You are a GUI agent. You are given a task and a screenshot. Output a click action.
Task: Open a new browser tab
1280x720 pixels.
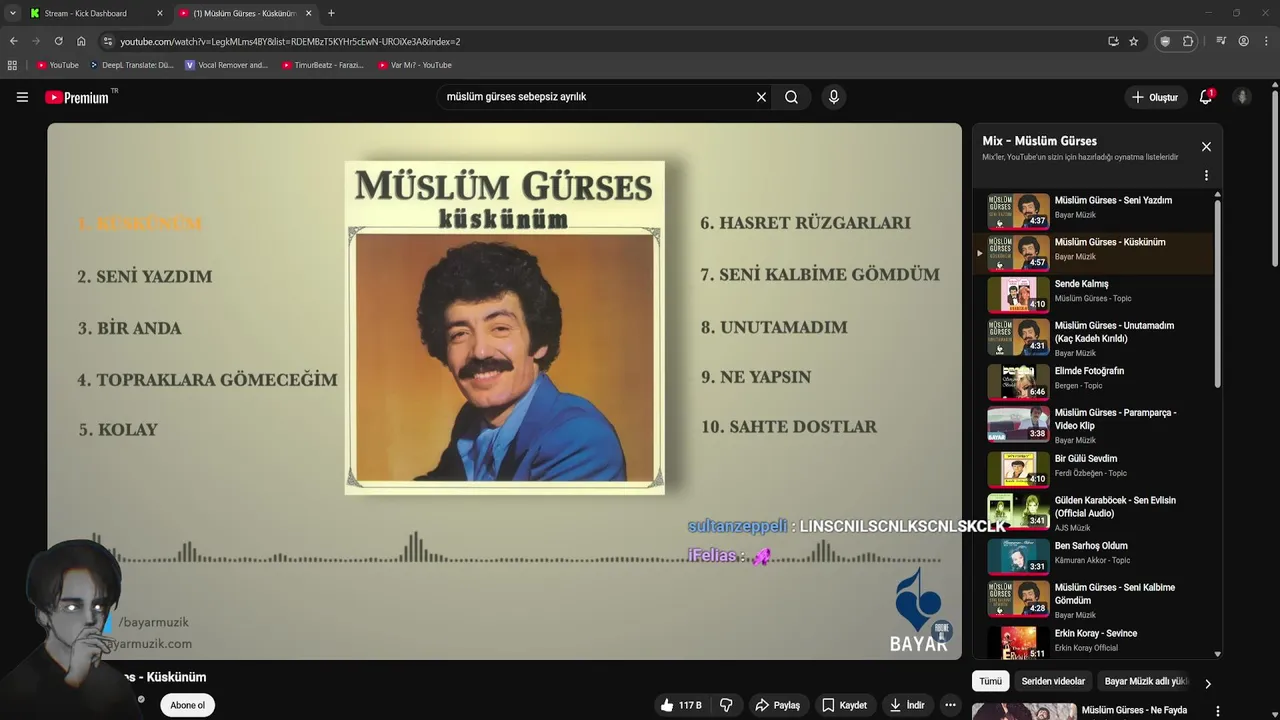(331, 13)
